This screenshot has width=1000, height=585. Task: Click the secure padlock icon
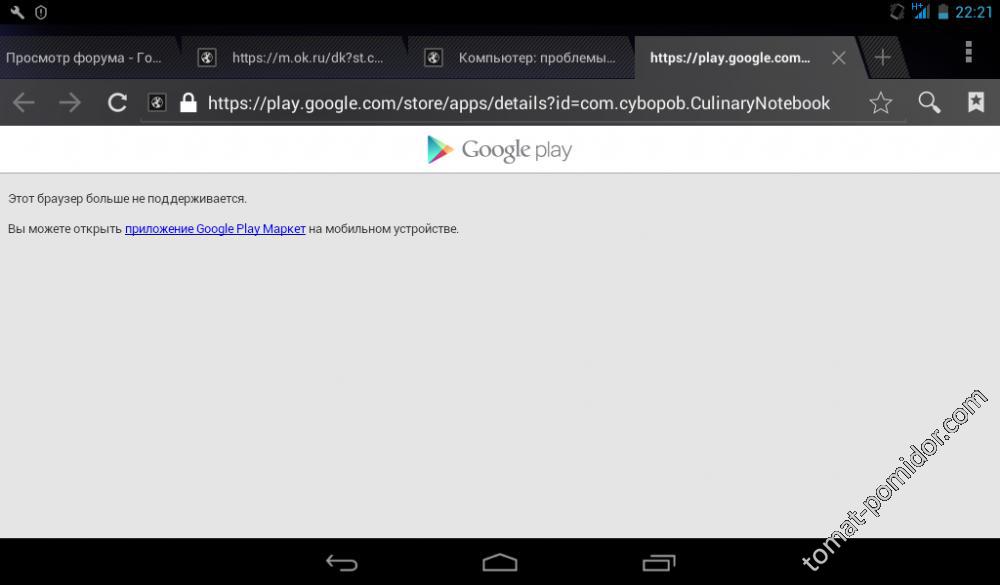click(x=188, y=102)
